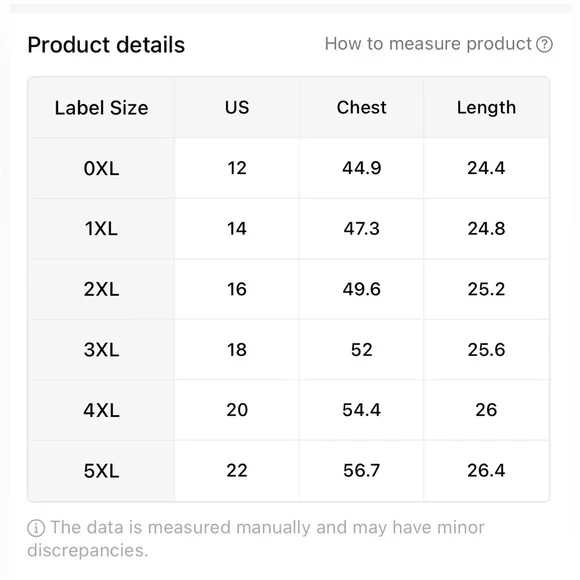Select the 1XL size row label
Image resolution: width=580 pixels, height=580 pixels.
point(101,229)
